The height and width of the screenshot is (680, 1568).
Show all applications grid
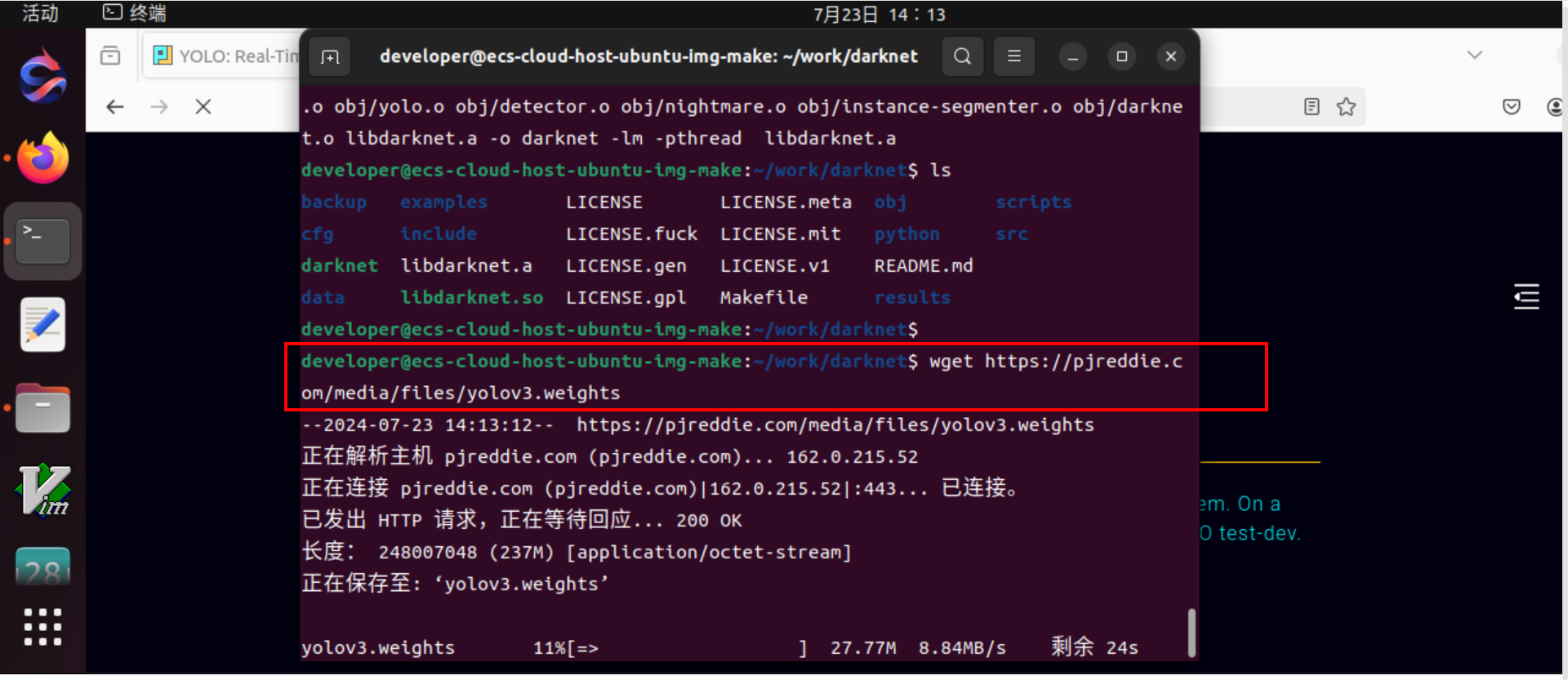click(42, 627)
